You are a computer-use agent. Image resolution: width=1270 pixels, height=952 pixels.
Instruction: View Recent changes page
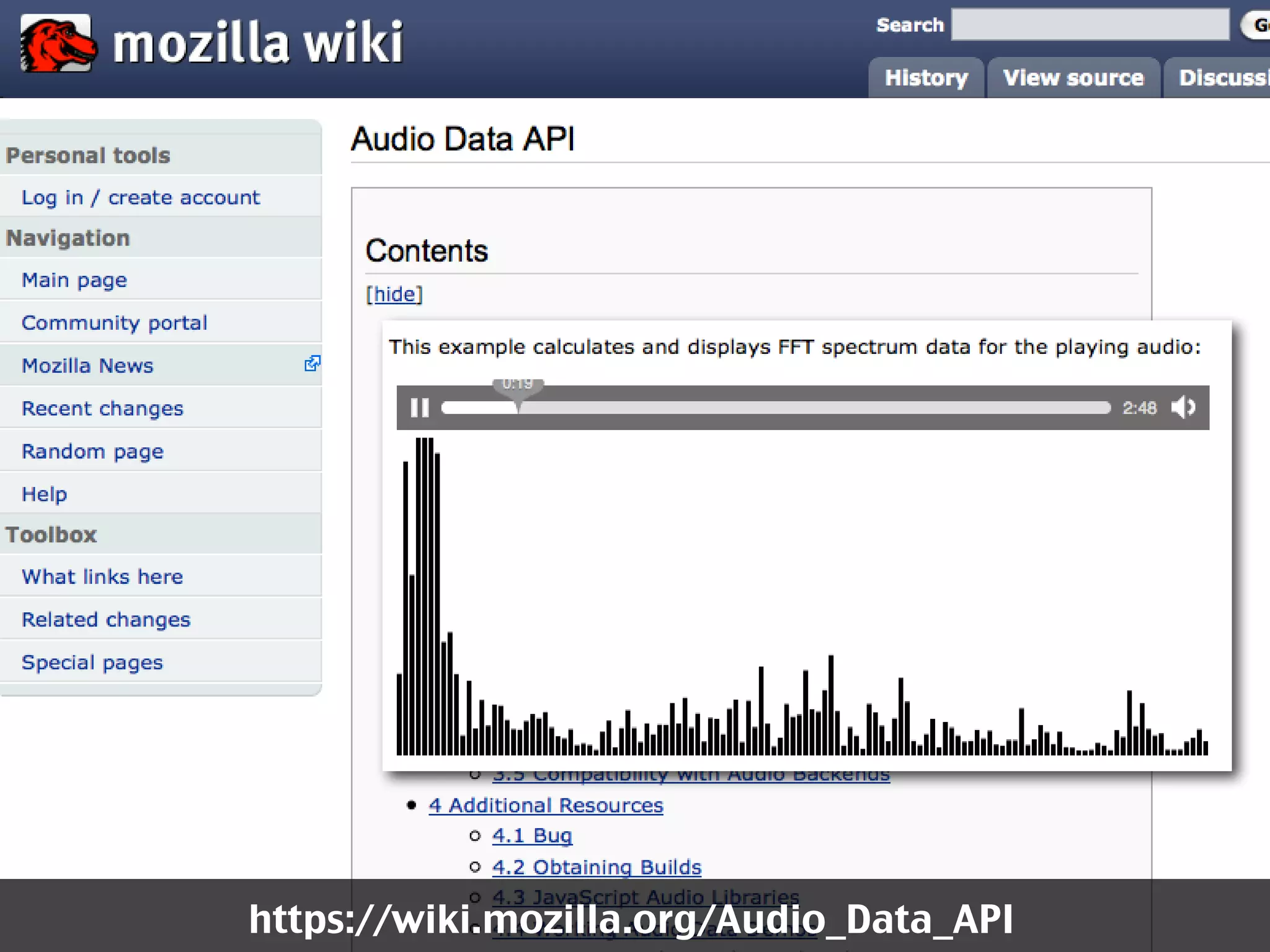[x=102, y=408]
